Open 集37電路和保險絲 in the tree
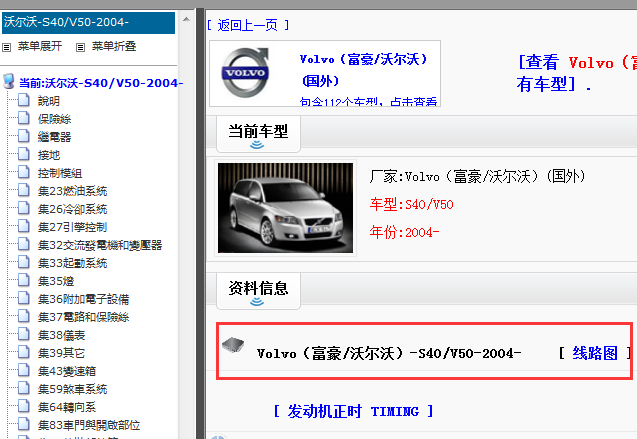The height and width of the screenshot is (439, 637). (83, 317)
